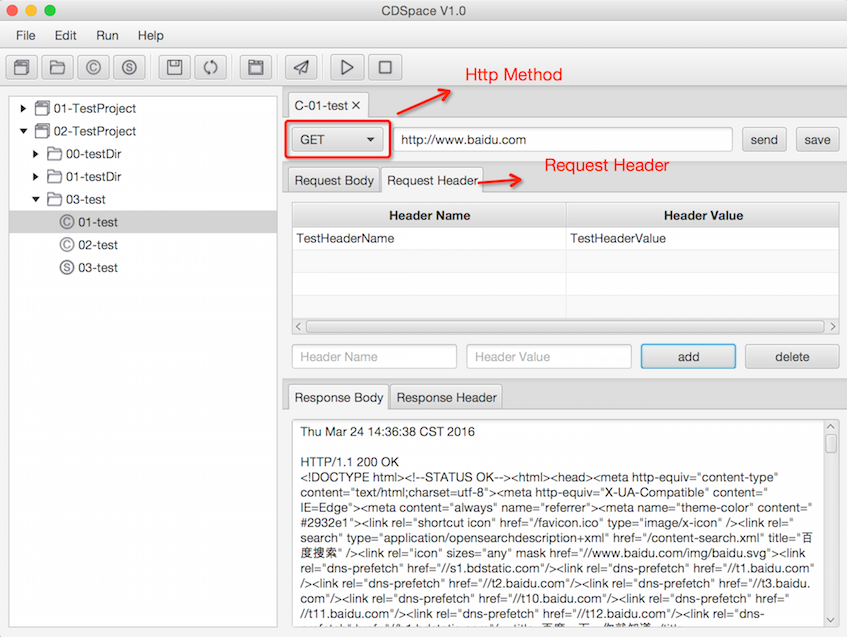The image size is (847, 638).
Task: Click the circled S toolbar icon
Action: pos(129,68)
